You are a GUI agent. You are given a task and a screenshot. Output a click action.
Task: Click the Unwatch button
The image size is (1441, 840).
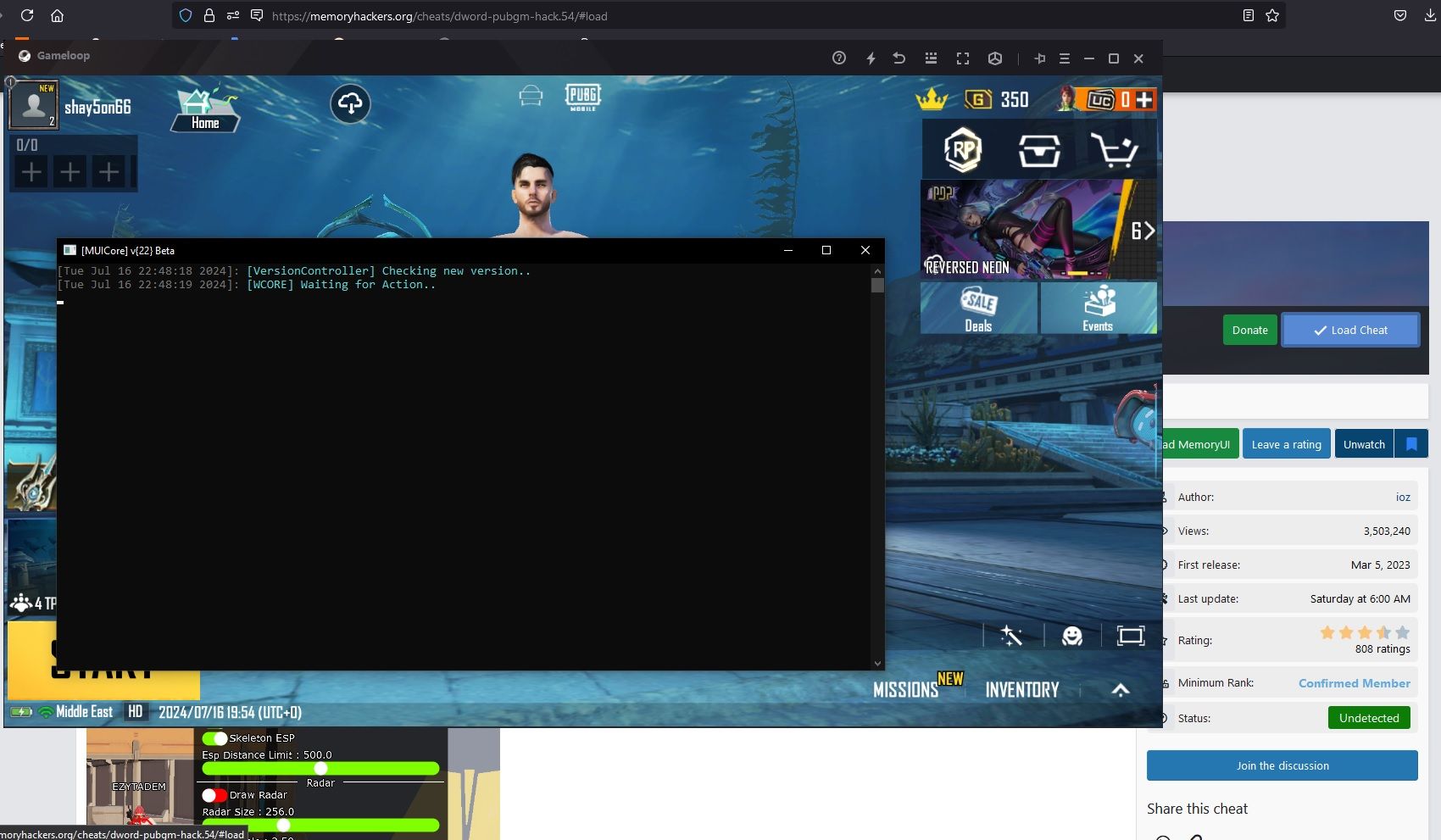(x=1364, y=444)
